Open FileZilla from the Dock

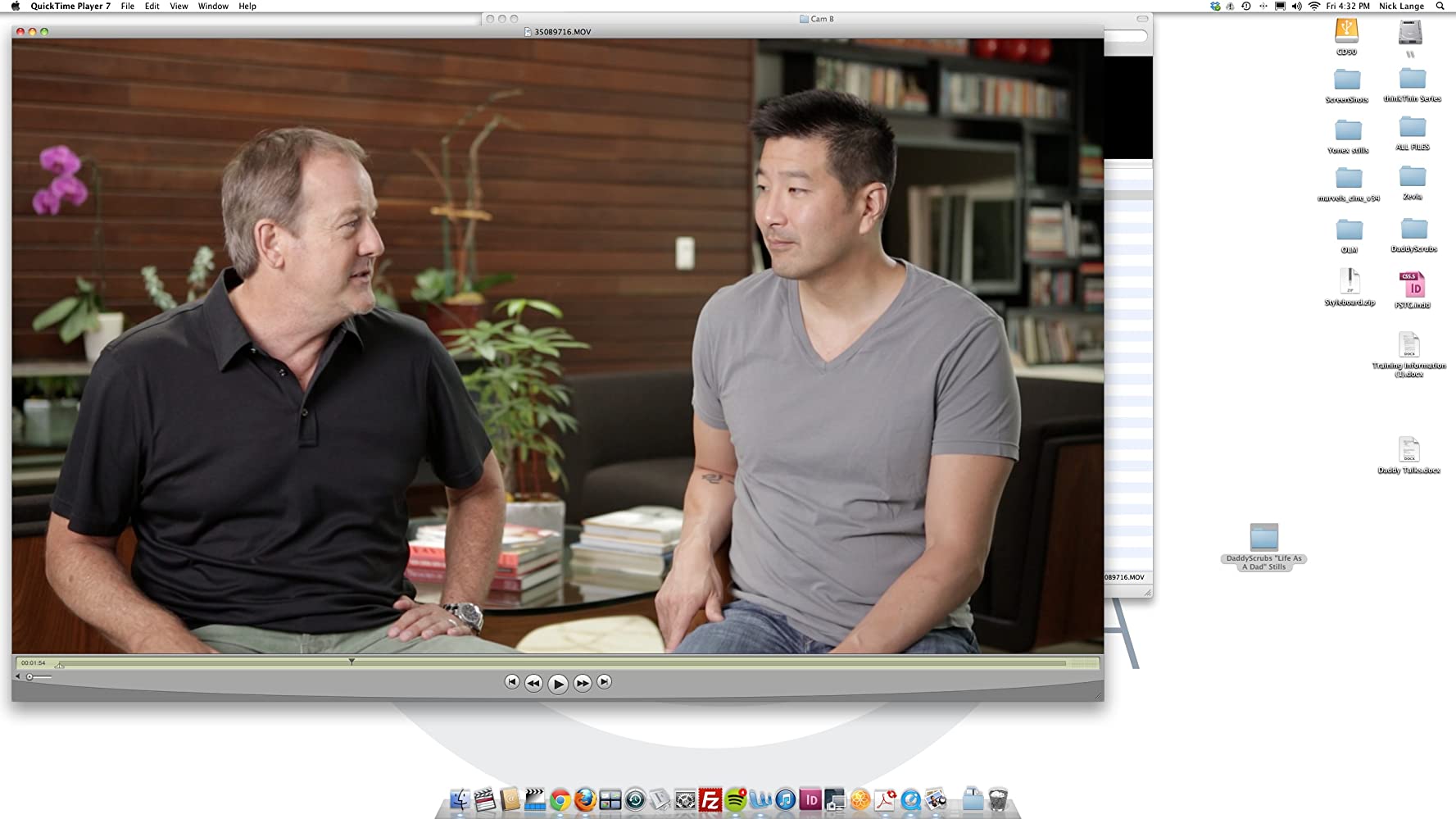(x=710, y=800)
